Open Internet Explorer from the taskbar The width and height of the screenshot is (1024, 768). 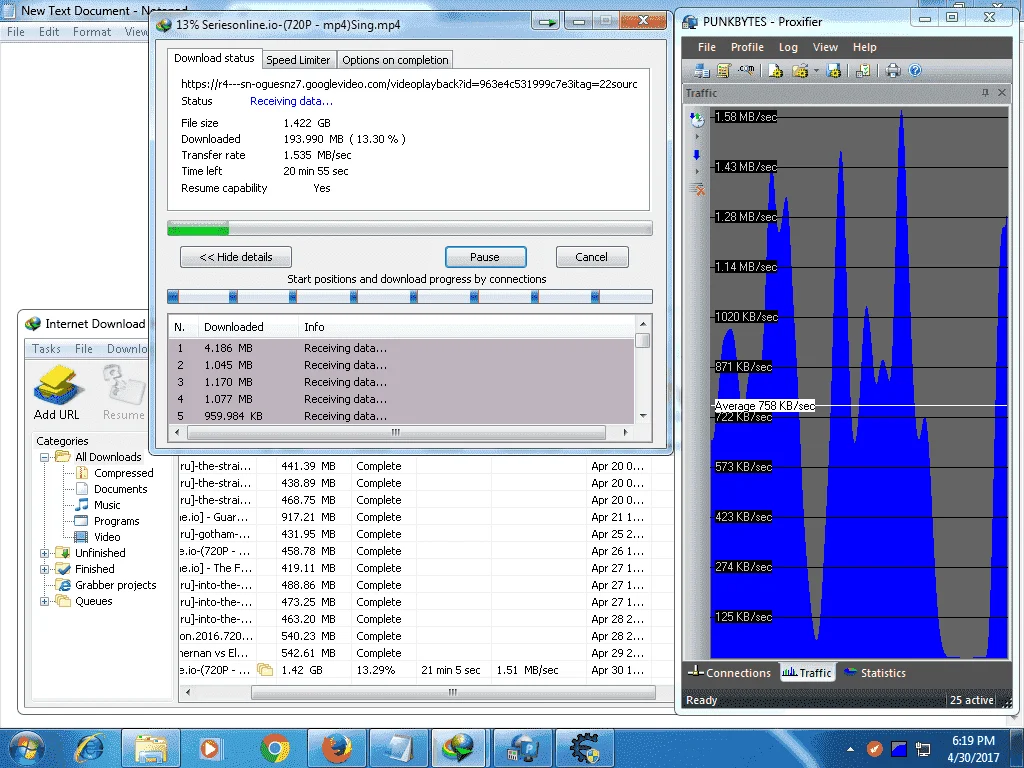coord(89,748)
